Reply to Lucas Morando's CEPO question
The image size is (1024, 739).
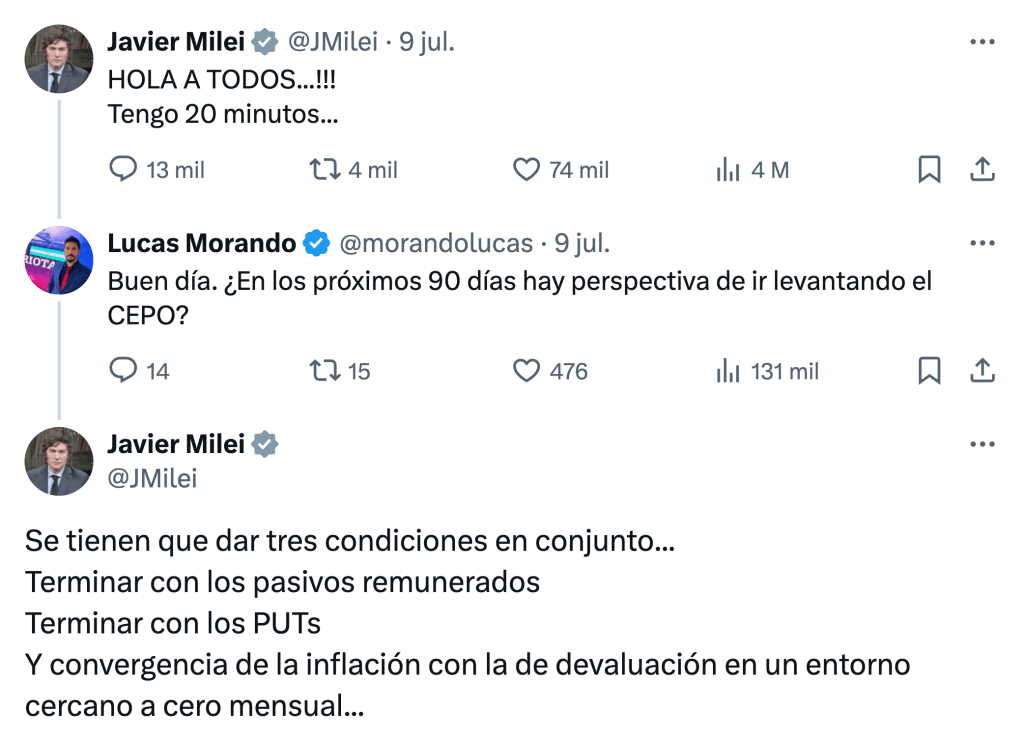coord(123,371)
